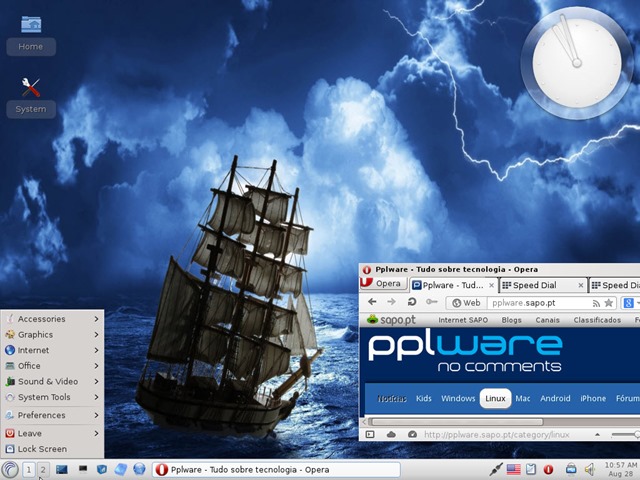Open the Windows category
Viewport: 640px width, 480px height.
click(458, 399)
